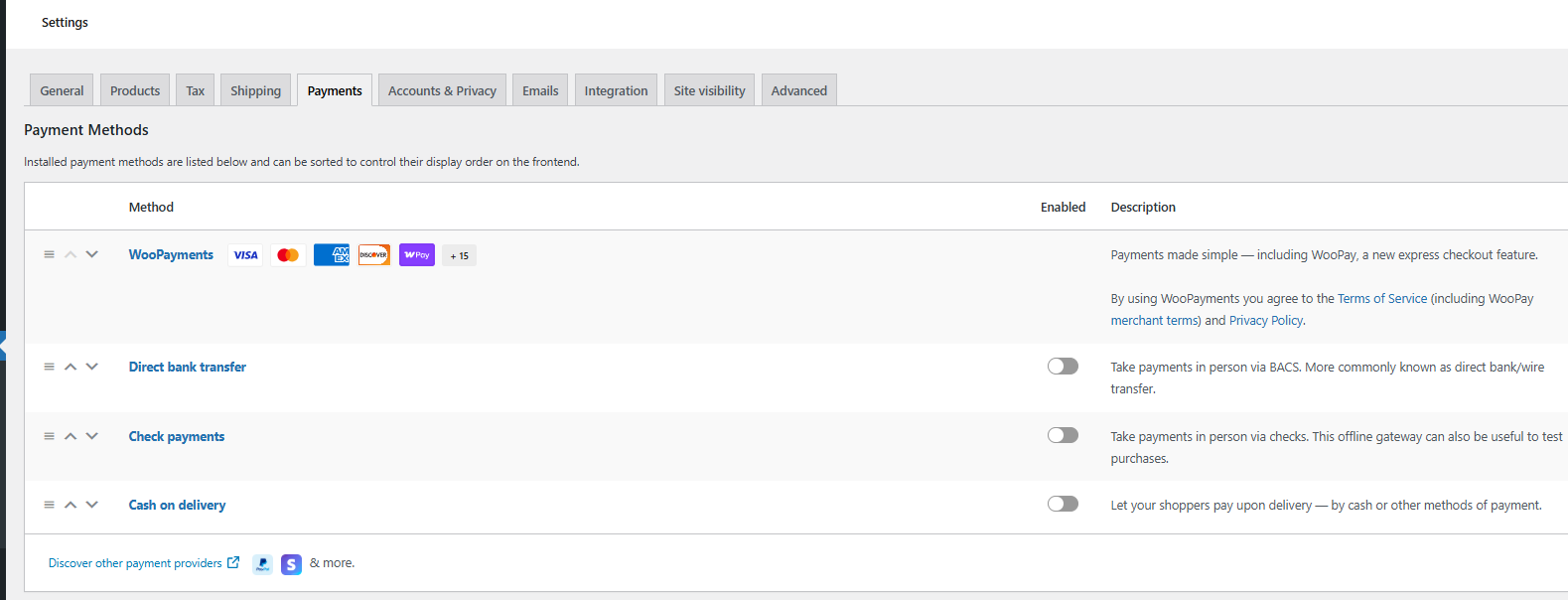Move Check payments down

(x=92, y=436)
